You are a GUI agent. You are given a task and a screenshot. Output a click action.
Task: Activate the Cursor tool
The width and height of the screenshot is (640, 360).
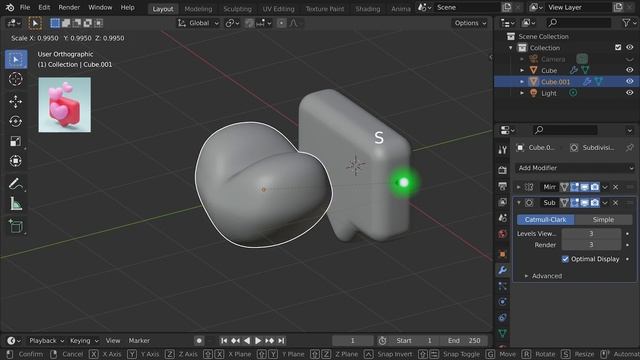16,79
